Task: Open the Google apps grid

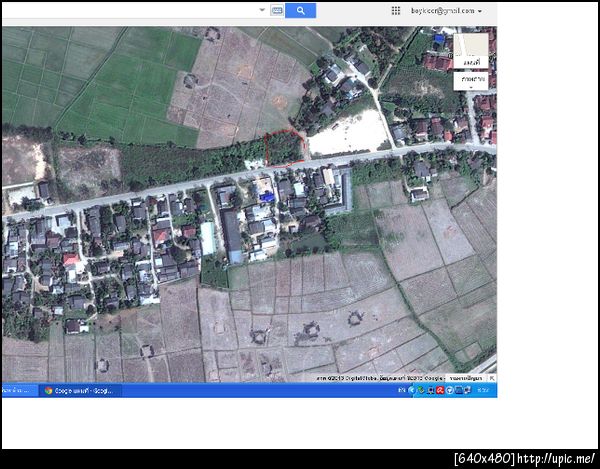Action: 396,11
